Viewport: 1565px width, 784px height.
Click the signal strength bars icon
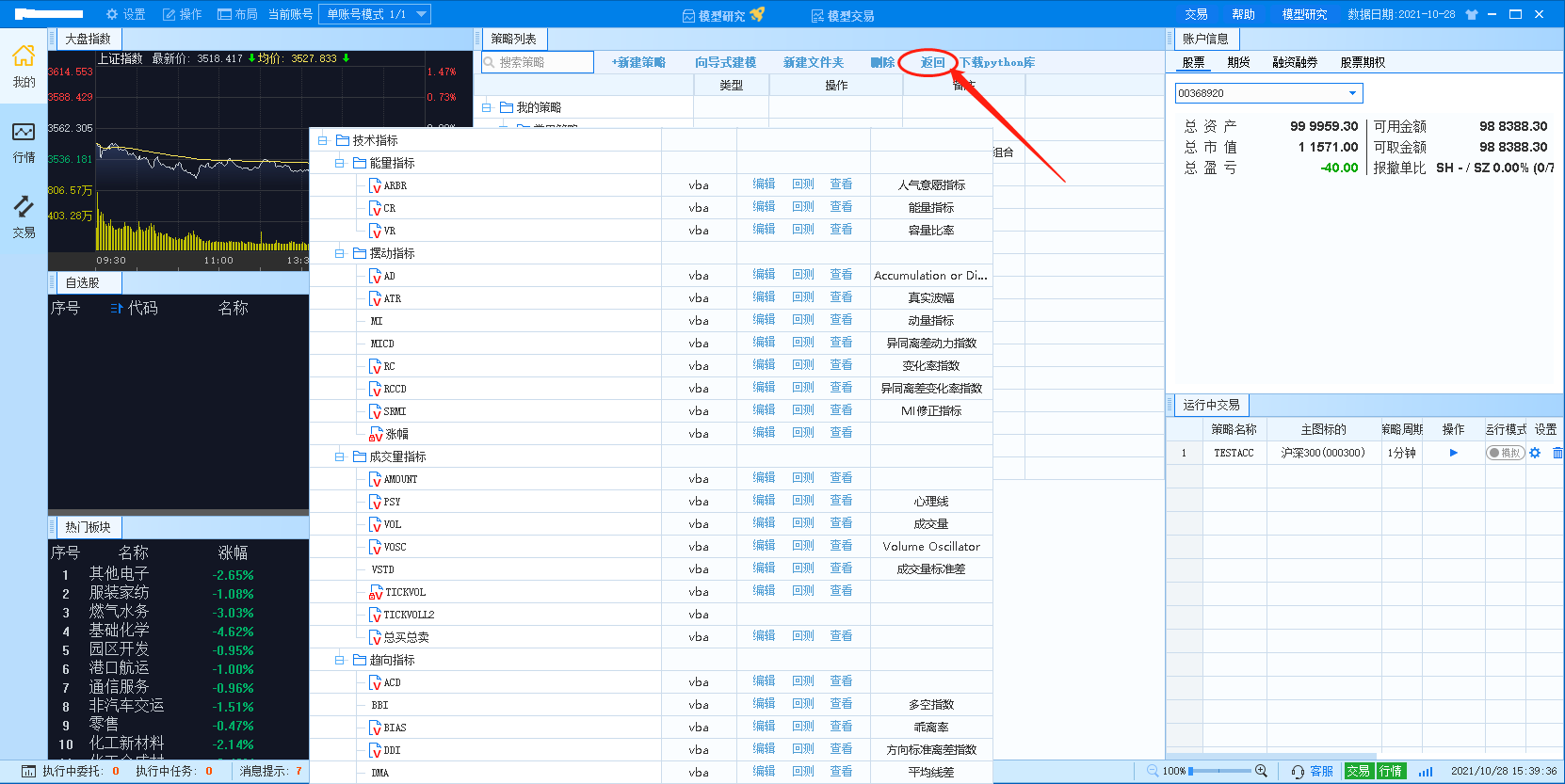1426,771
